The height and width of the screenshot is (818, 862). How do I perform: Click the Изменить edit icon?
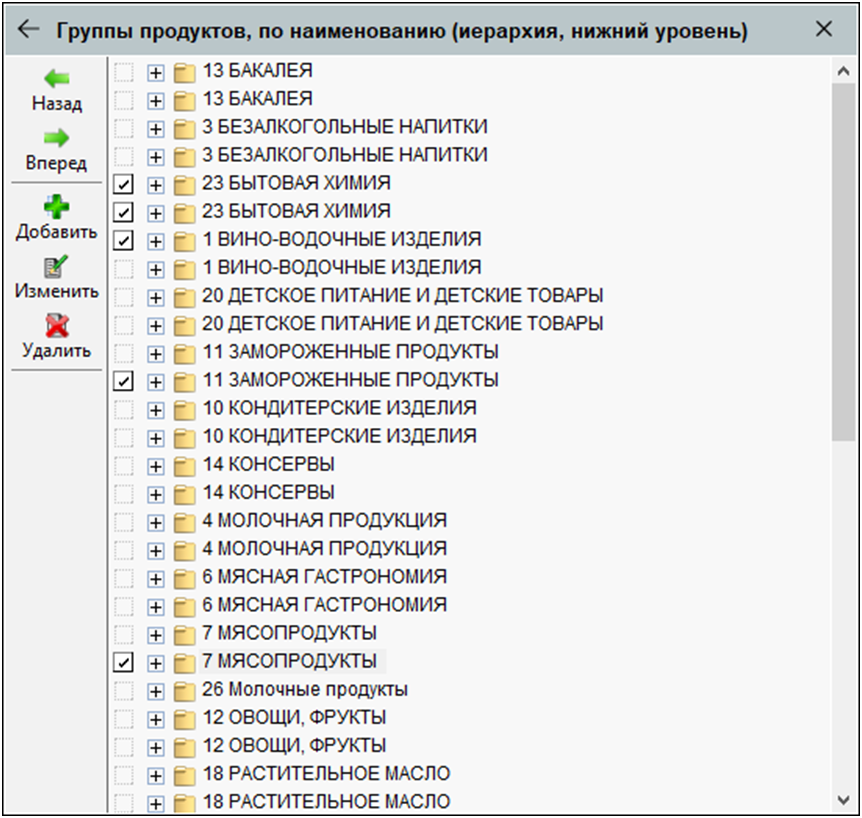click(56, 267)
